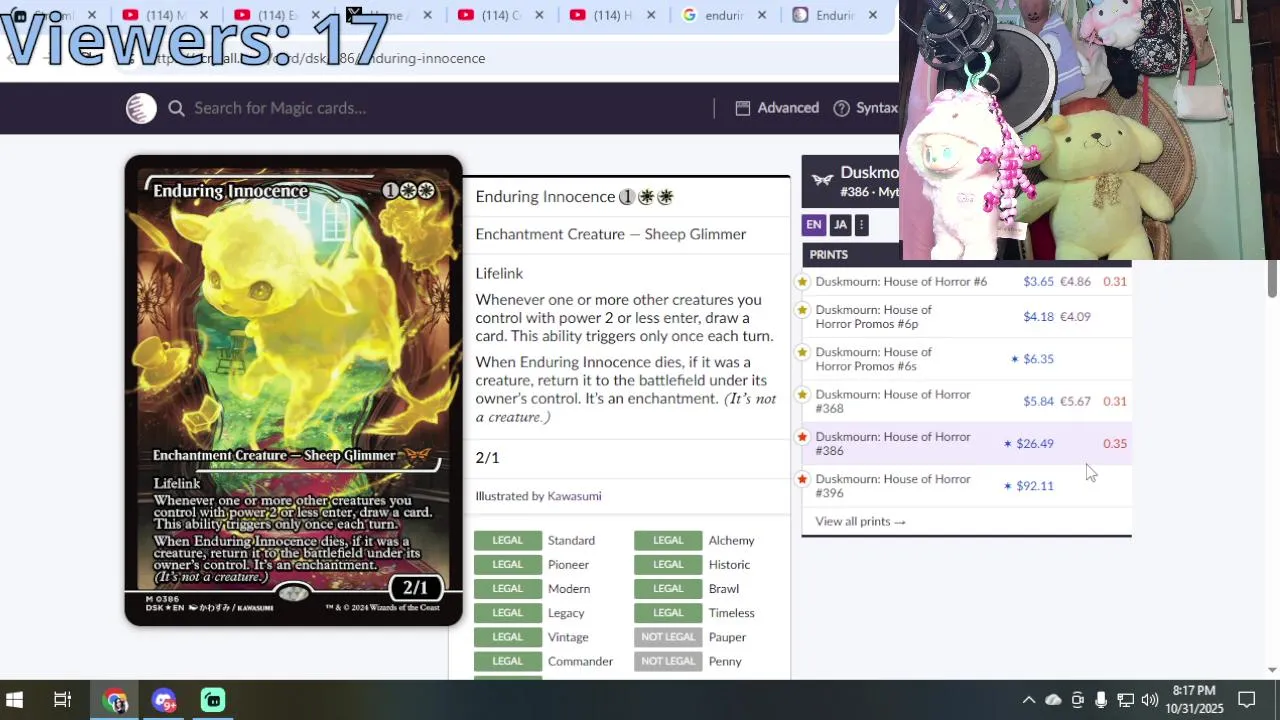
Task: Open Duskmourn Promos #6p print
Action: [x=873, y=317]
